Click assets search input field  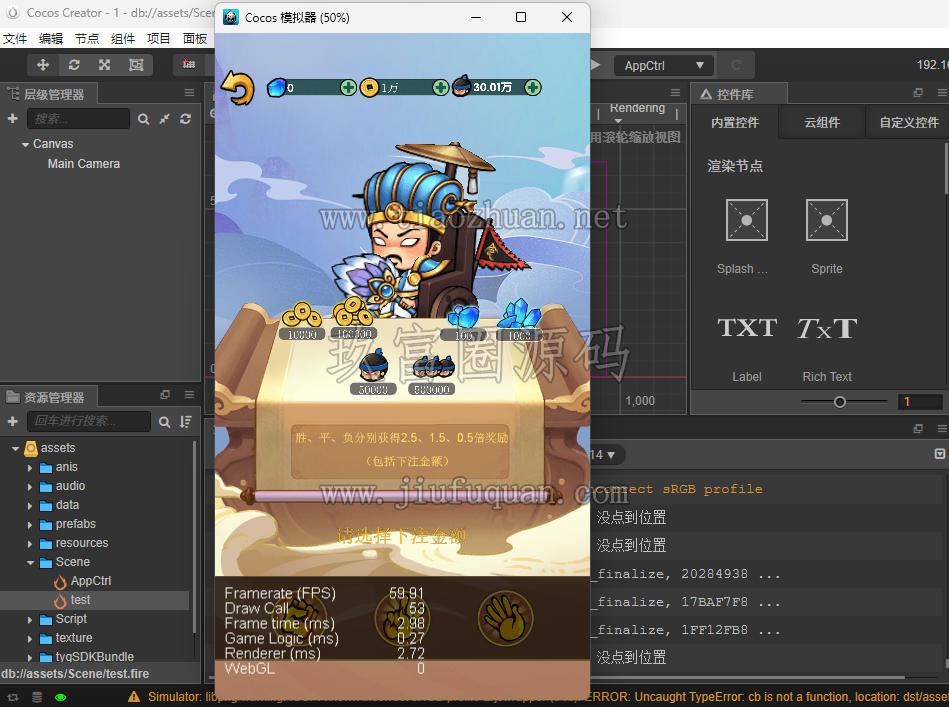pyautogui.click(x=89, y=421)
